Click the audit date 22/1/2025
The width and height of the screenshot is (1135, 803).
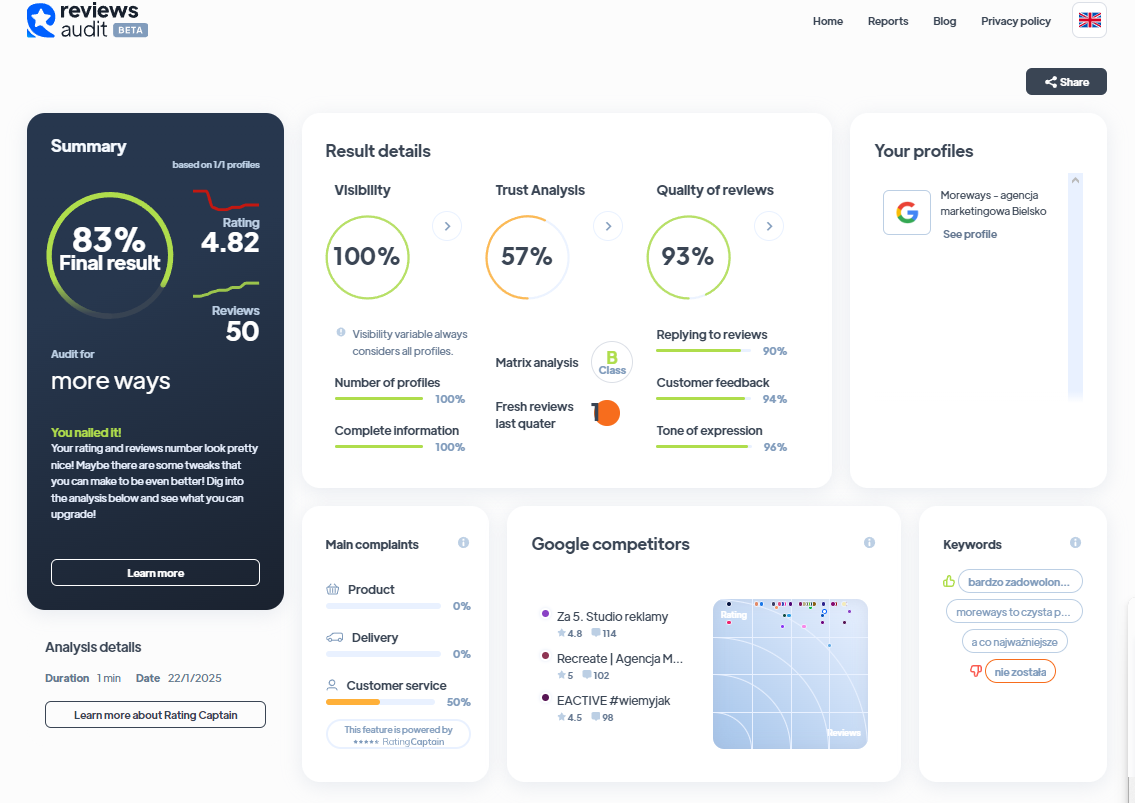coord(195,678)
